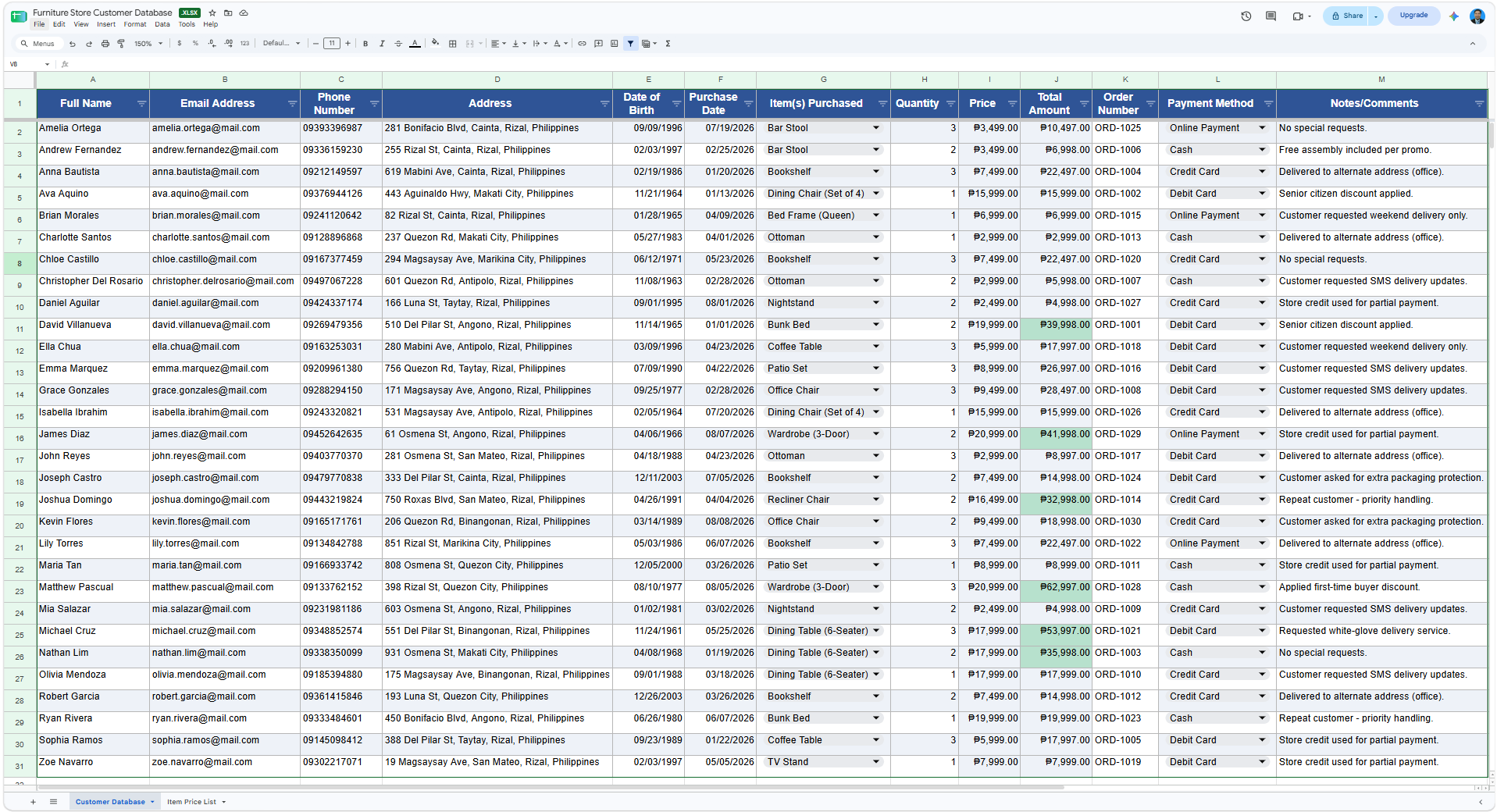Open the Format menu
The height and width of the screenshot is (812, 1497).
coord(135,24)
